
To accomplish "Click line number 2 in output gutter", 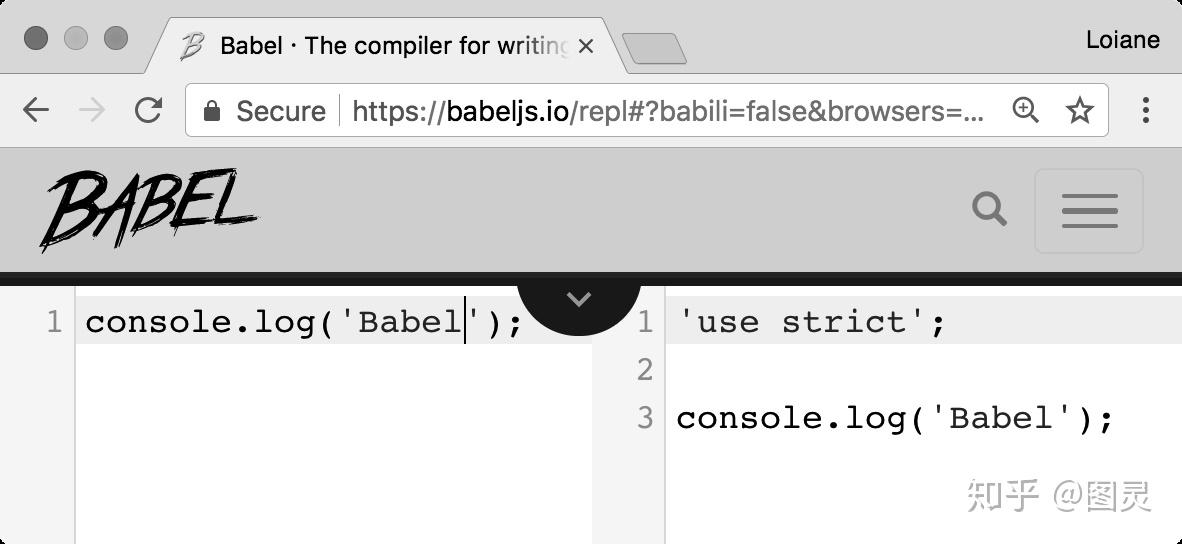I will pyautogui.click(x=644, y=370).
